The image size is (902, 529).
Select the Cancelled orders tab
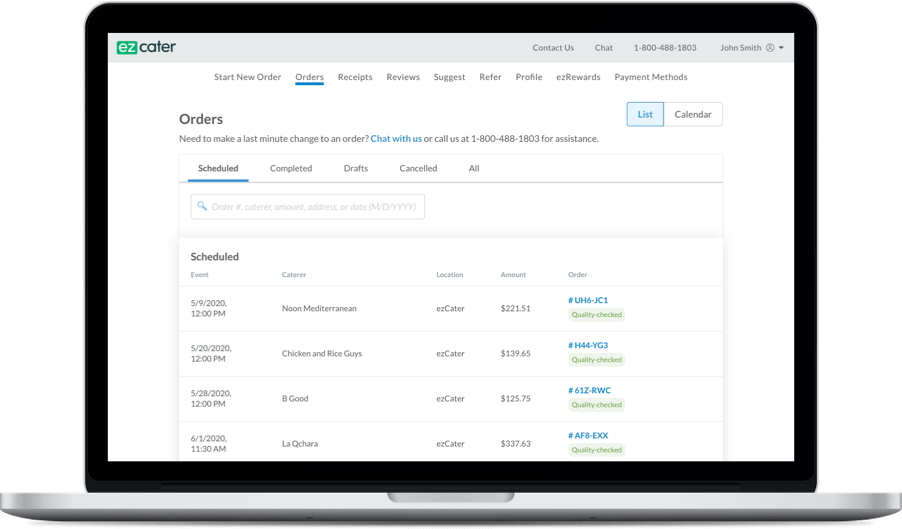418,168
